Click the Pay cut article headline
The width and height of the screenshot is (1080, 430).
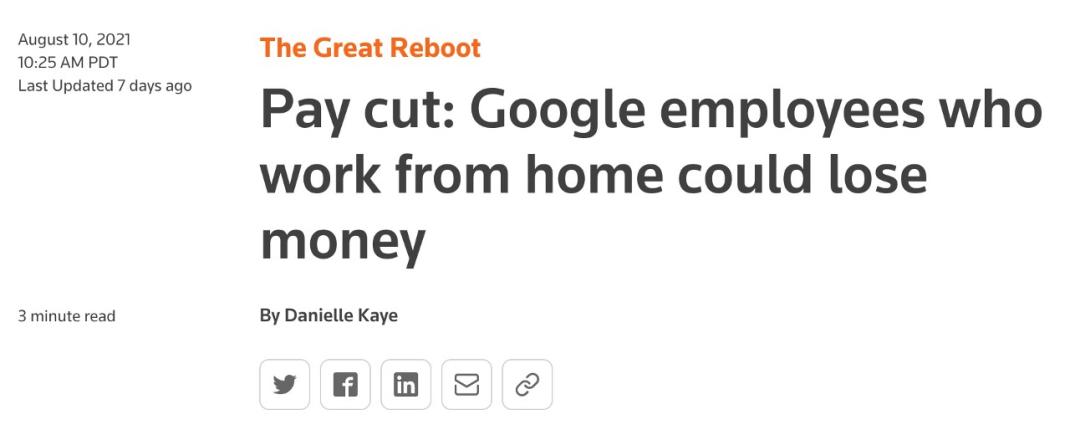(x=650, y=175)
